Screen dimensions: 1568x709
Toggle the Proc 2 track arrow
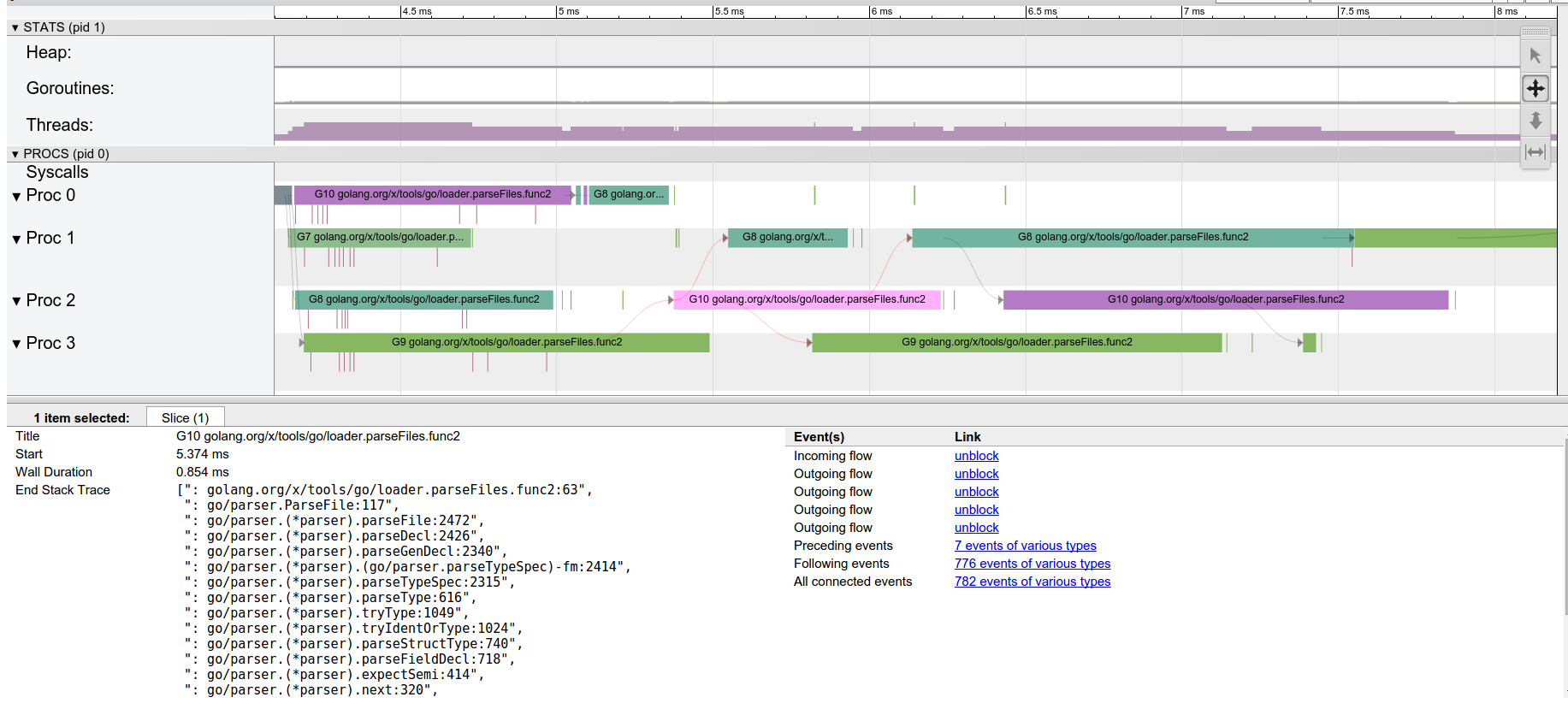(16, 301)
